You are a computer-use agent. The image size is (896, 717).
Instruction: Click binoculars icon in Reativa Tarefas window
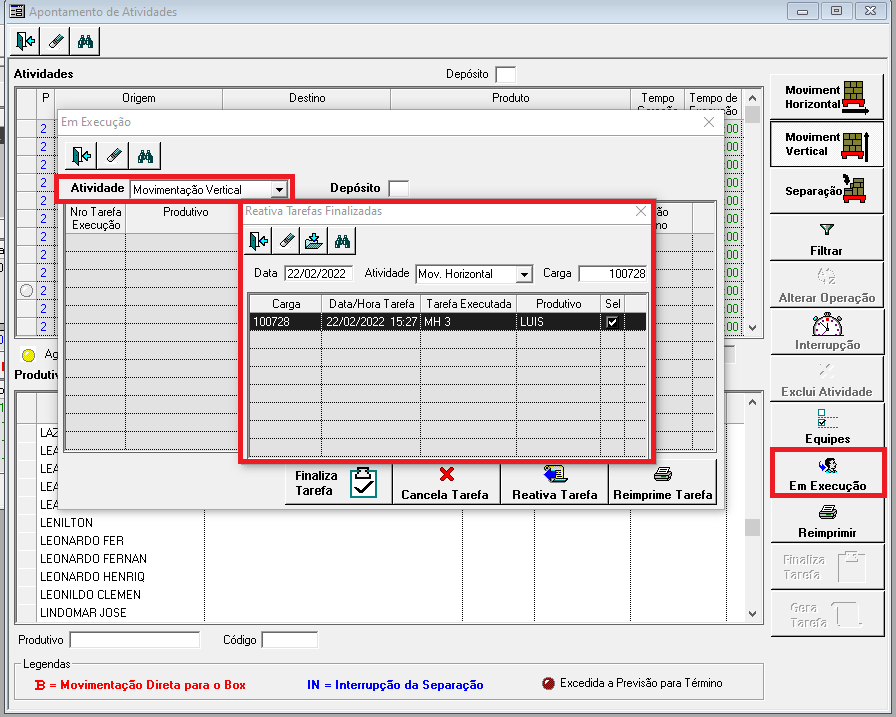342,241
